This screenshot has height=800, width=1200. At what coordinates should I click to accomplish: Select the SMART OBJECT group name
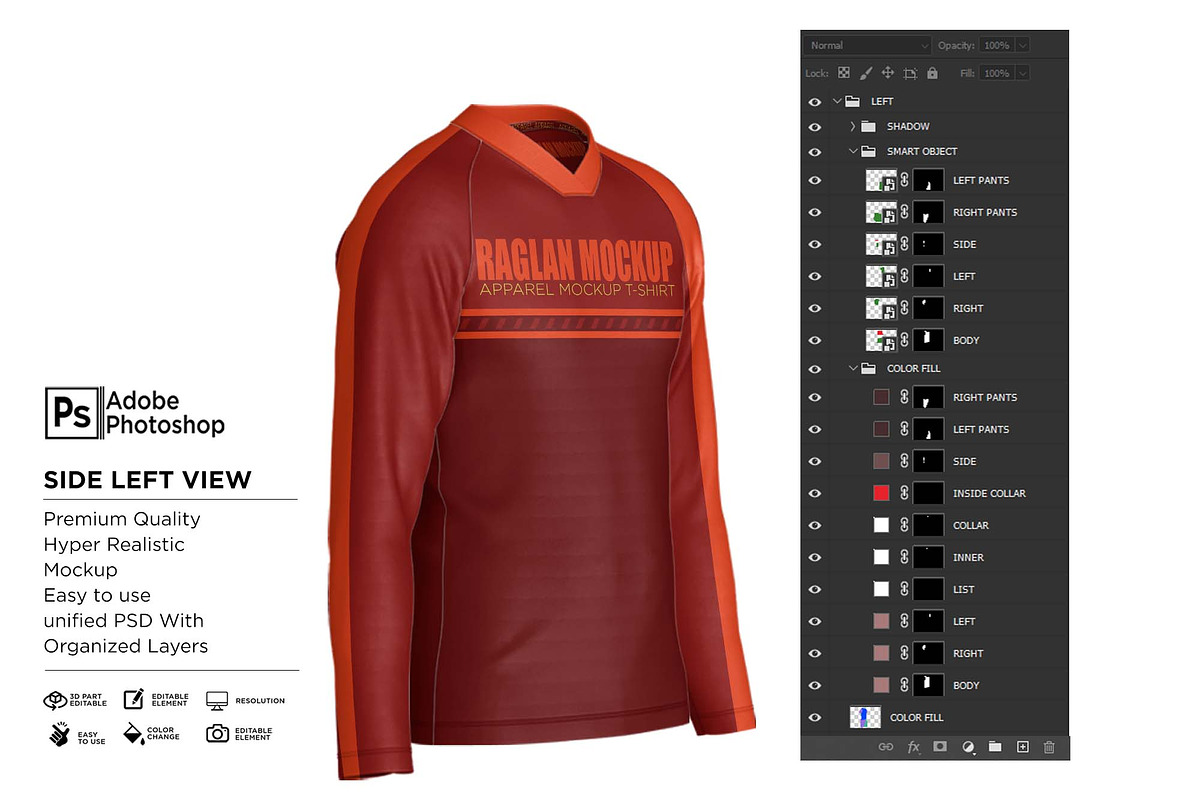[922, 151]
